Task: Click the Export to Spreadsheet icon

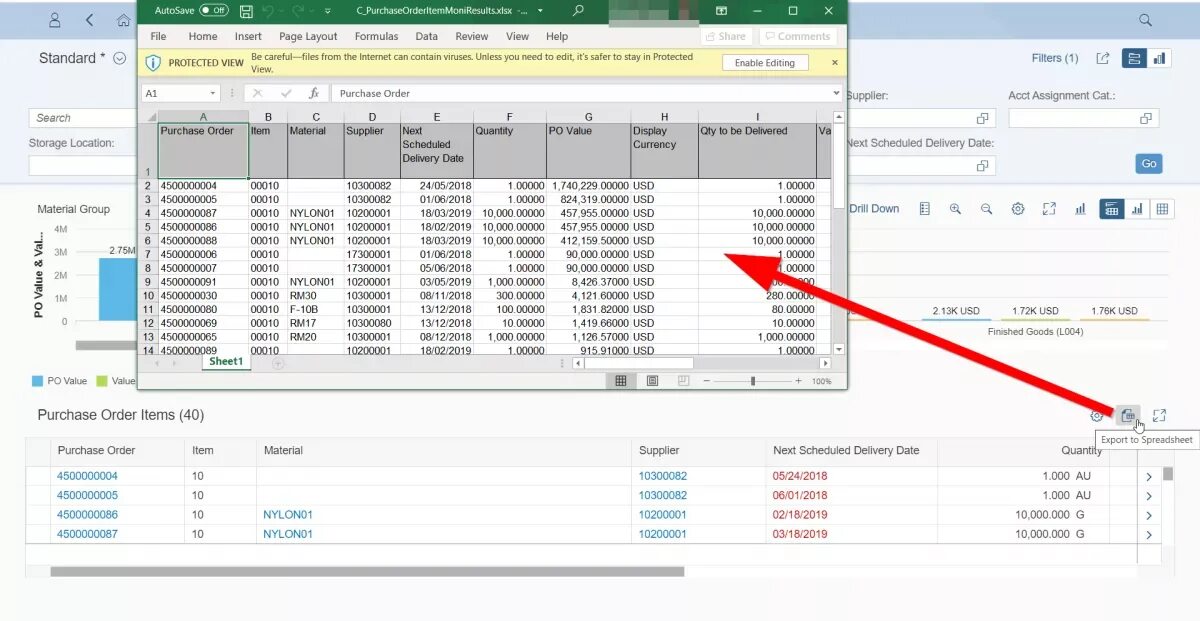Action: (1128, 415)
